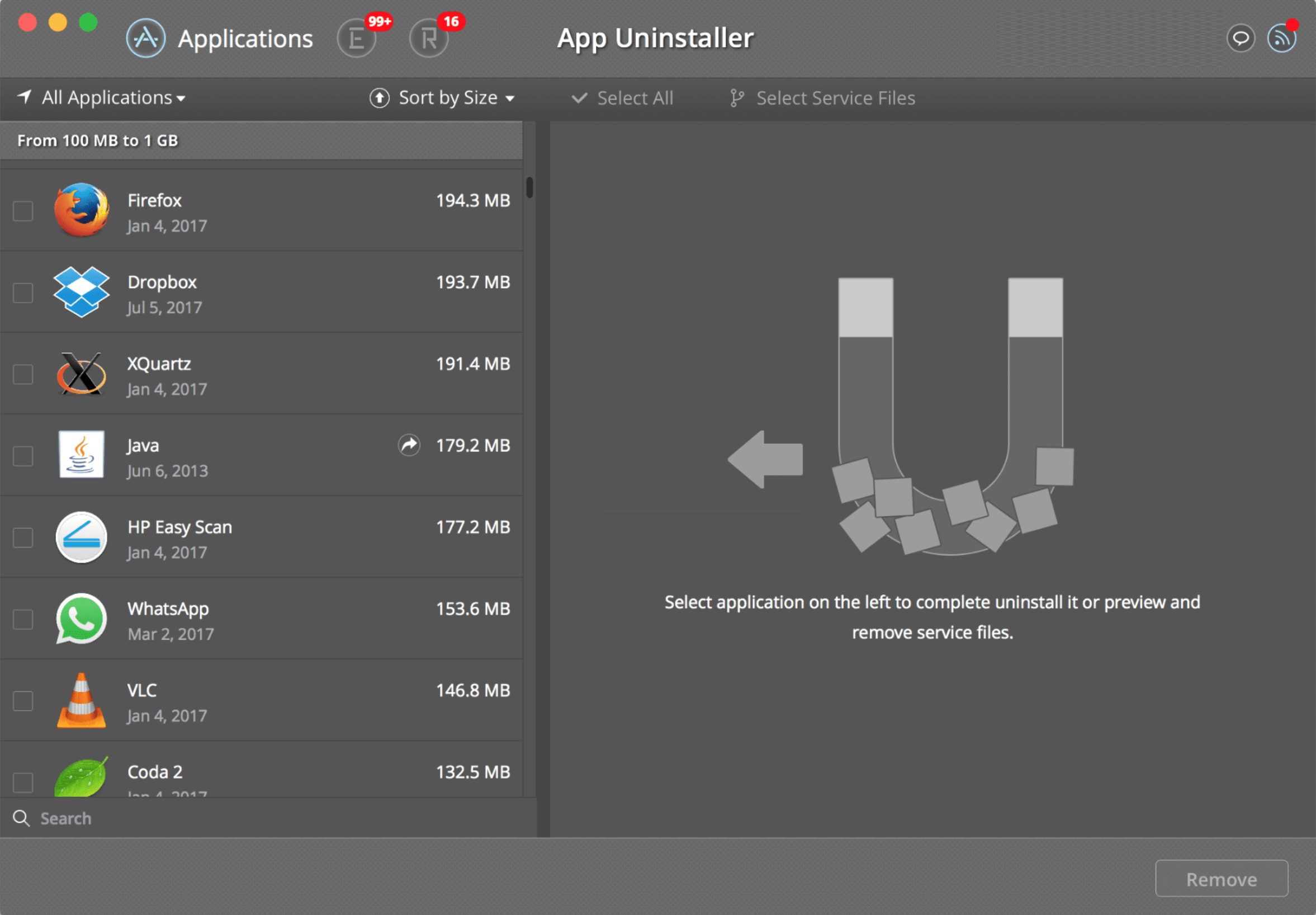Click the VLC cone icon

[82, 700]
